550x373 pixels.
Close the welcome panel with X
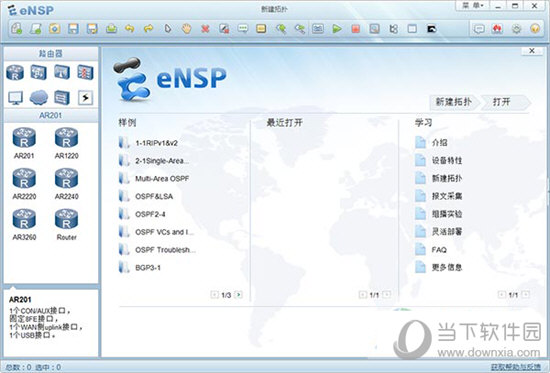[x=532, y=51]
